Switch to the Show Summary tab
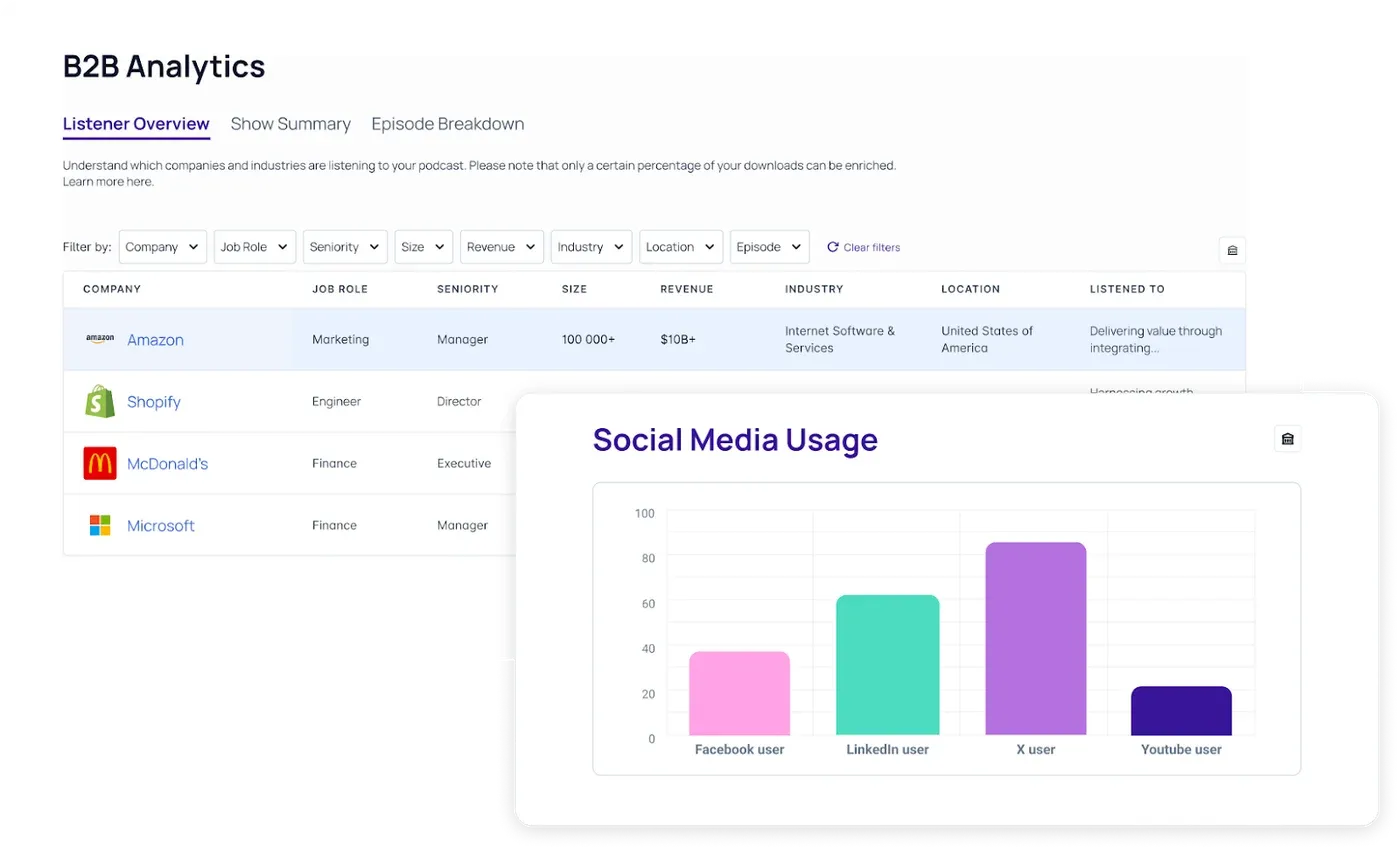Image resolution: width=1400 pixels, height=851 pixels. pos(290,124)
